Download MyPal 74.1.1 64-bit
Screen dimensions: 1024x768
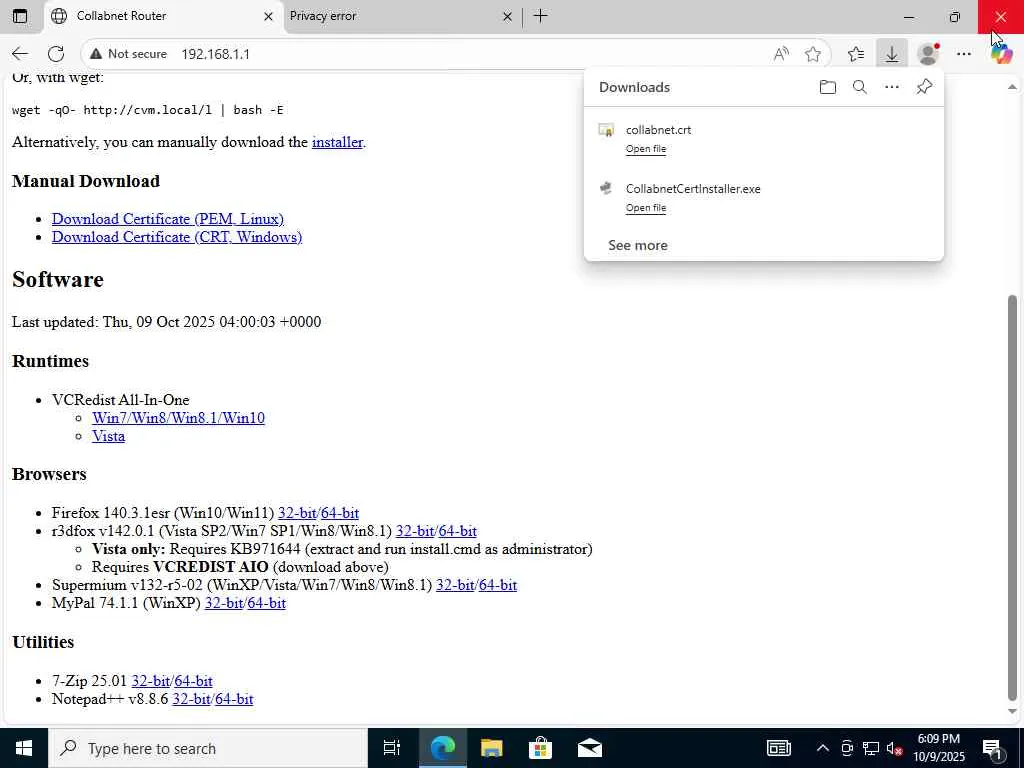[x=266, y=603]
